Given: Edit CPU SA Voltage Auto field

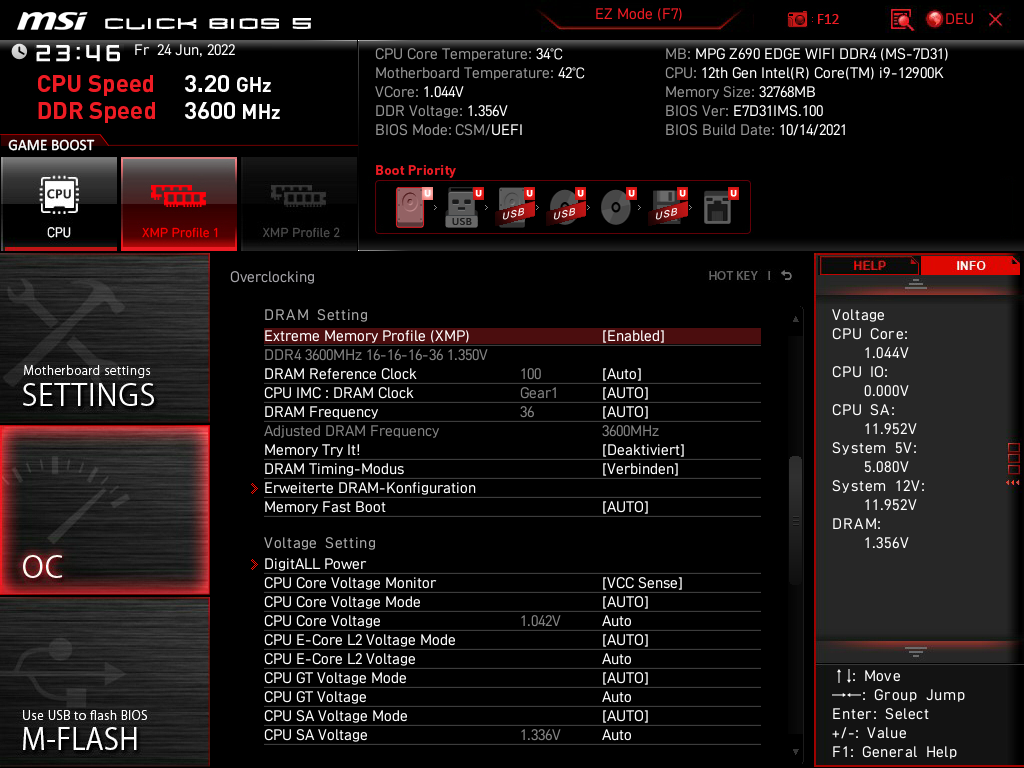Looking at the screenshot, I should (616, 735).
